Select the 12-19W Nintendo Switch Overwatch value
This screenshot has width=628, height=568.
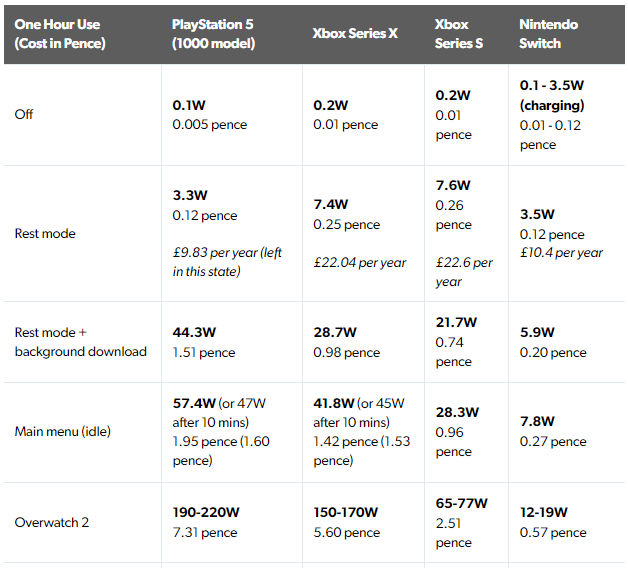pyautogui.click(x=543, y=512)
